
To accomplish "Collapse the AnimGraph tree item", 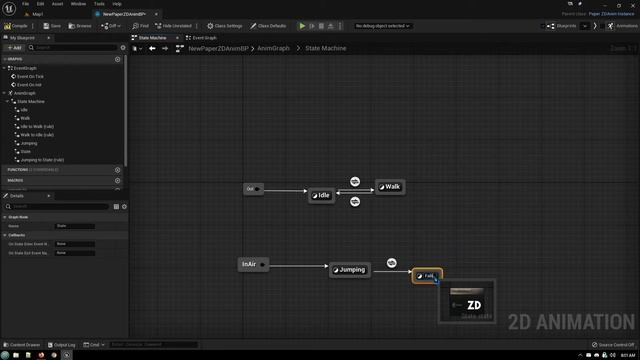I will [4, 93].
